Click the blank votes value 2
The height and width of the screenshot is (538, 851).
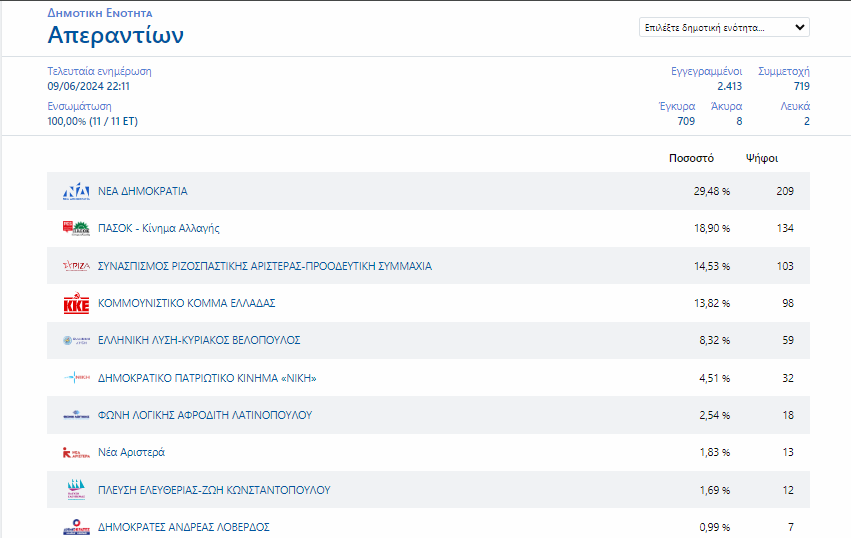[806, 121]
